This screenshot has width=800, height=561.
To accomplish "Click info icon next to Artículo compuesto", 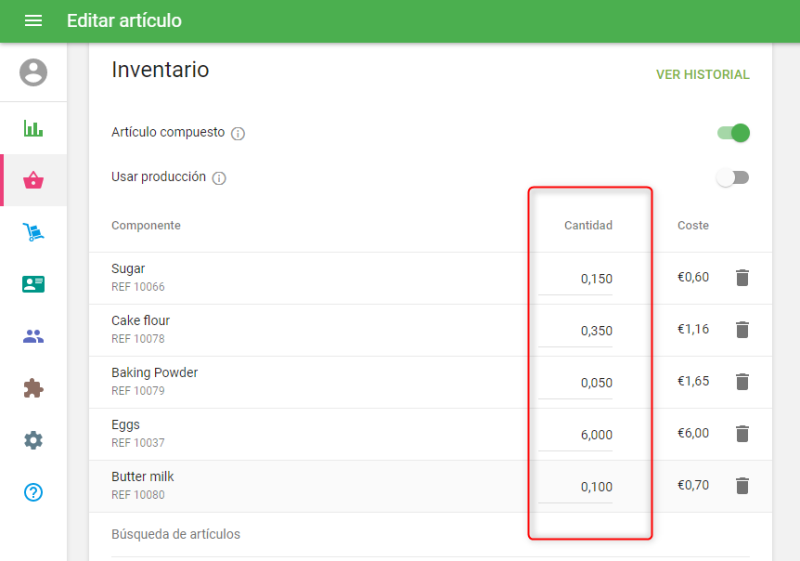I will [x=238, y=134].
